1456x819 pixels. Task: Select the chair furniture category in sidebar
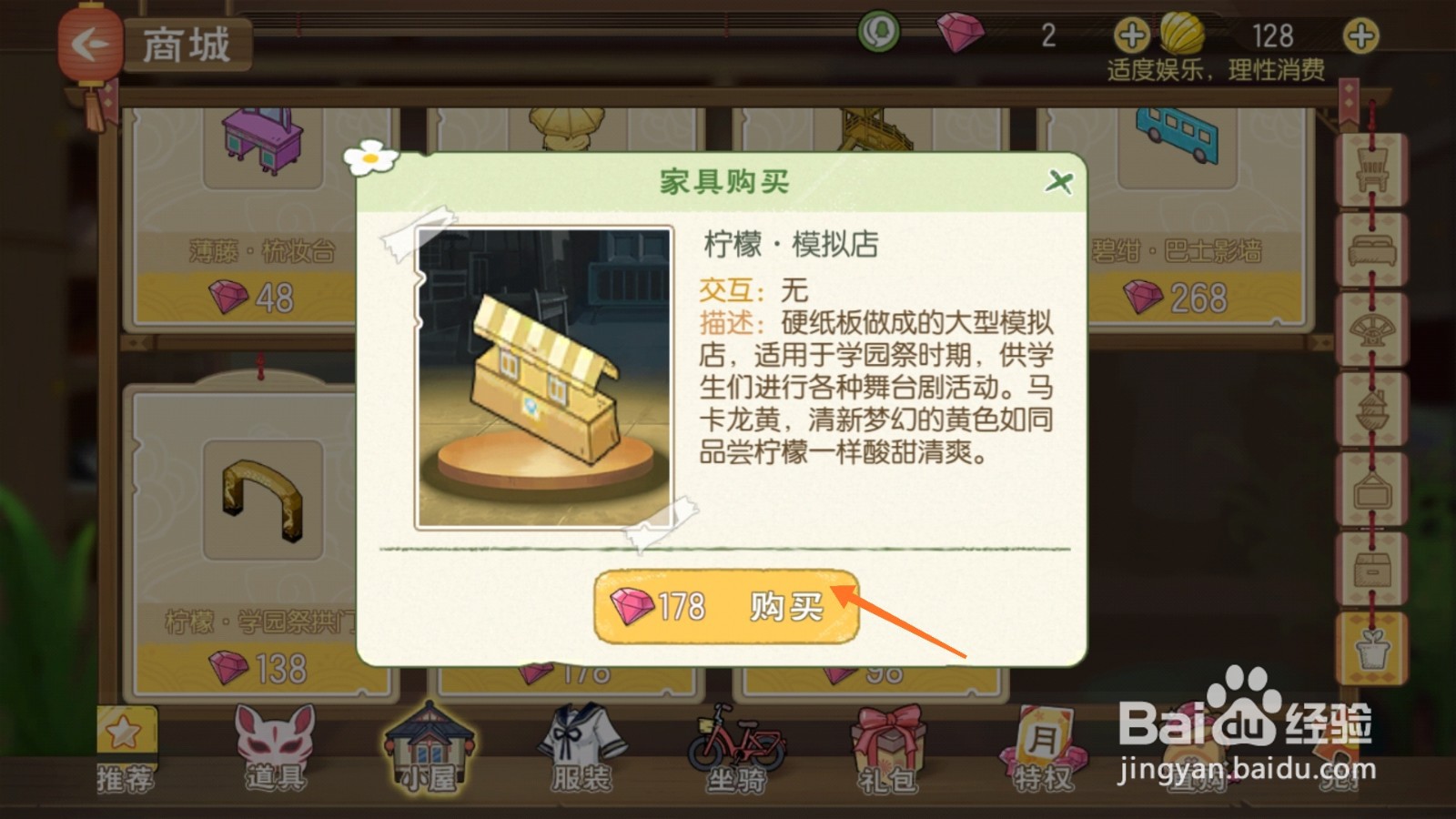1371,169
